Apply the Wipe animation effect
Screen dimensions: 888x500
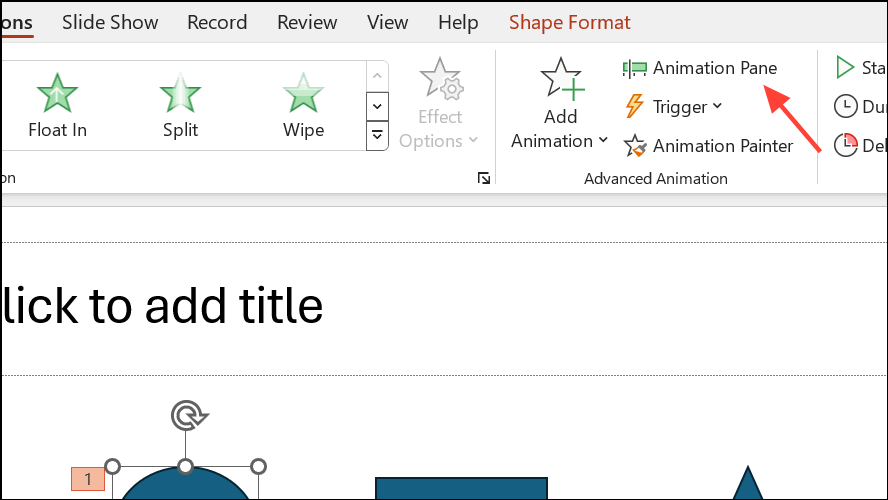point(304,105)
